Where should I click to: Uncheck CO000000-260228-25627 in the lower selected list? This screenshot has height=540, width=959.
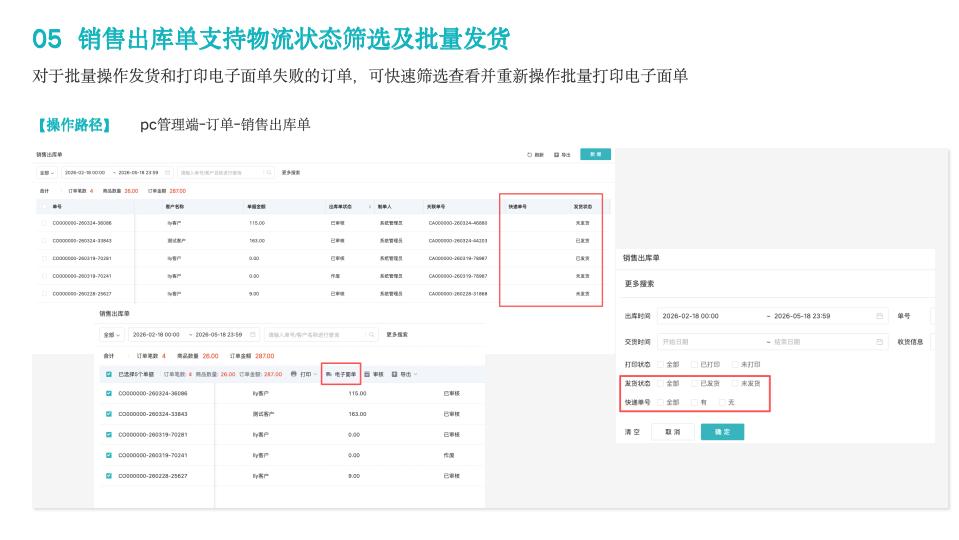coord(109,476)
